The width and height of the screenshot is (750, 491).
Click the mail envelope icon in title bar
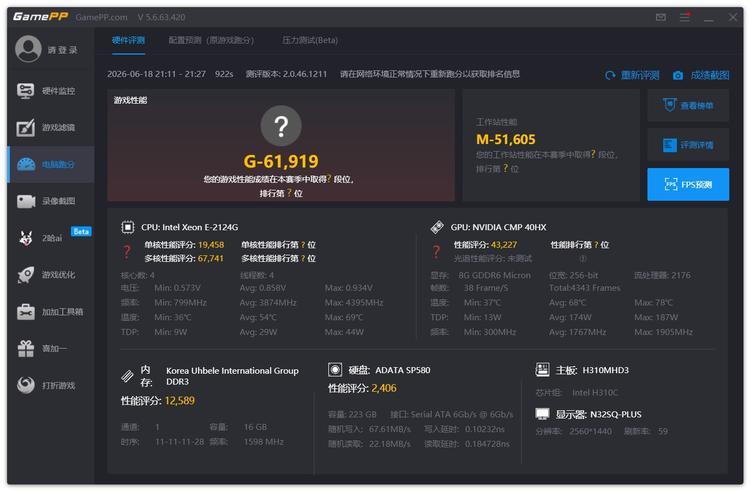[661, 17]
